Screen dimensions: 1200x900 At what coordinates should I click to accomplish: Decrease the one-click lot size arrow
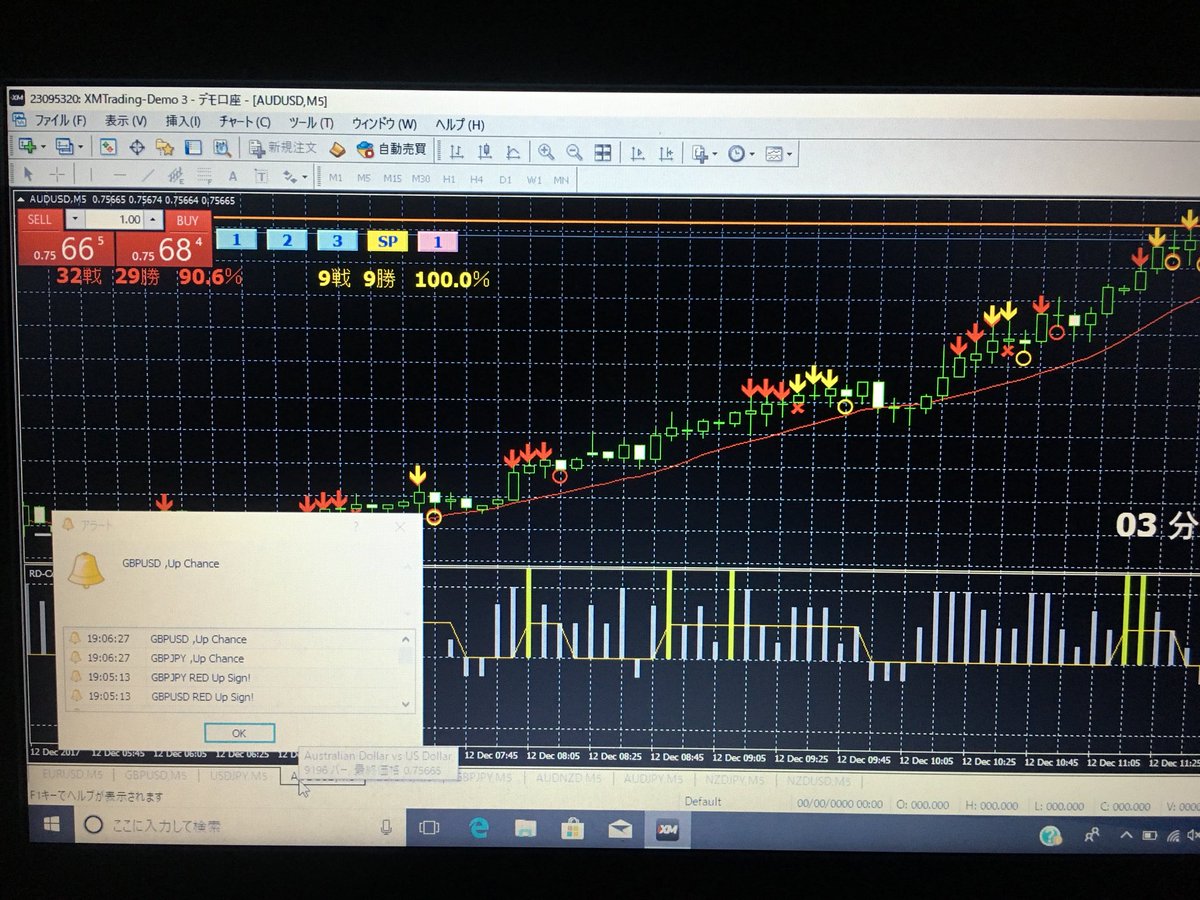click(x=76, y=220)
